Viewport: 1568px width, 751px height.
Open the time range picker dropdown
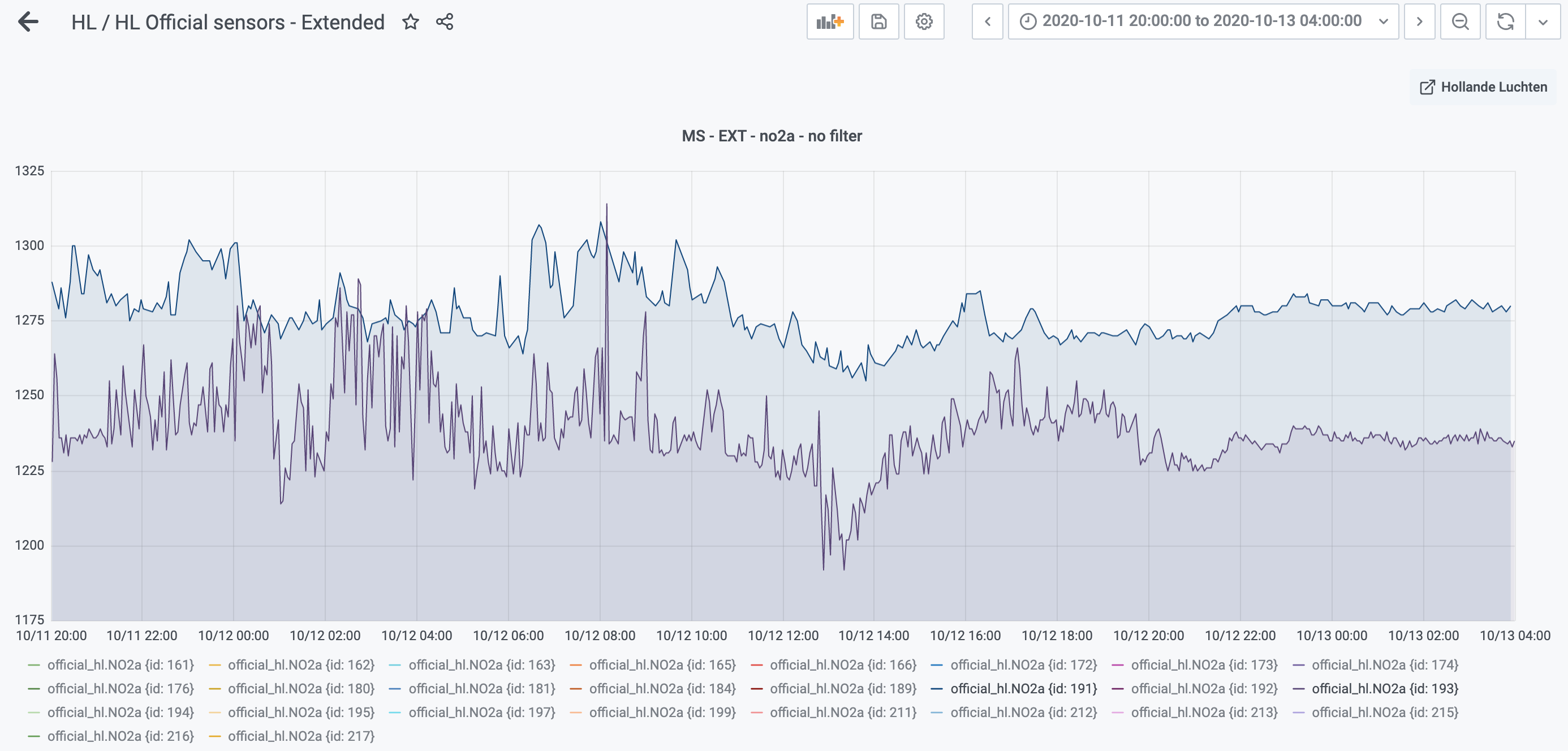pyautogui.click(x=1202, y=22)
